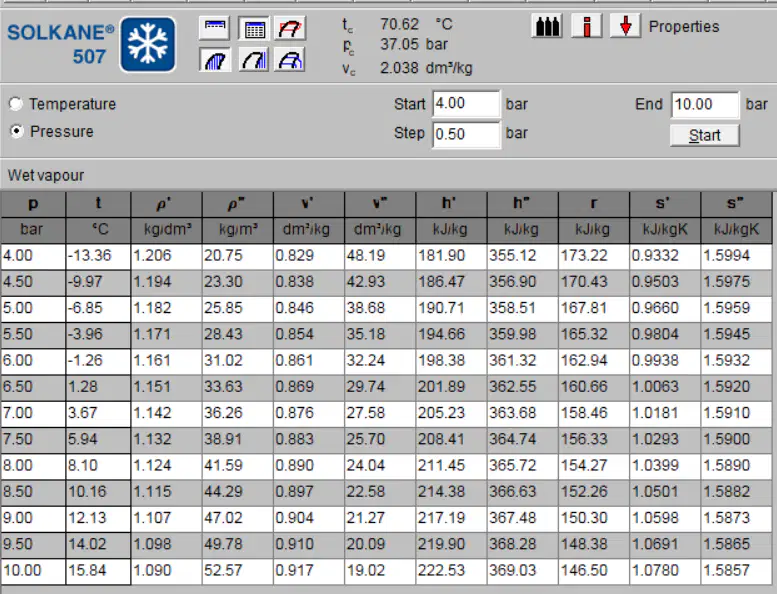Click entropy cell 1.5865
The width and height of the screenshot is (777, 594).
coord(736,544)
